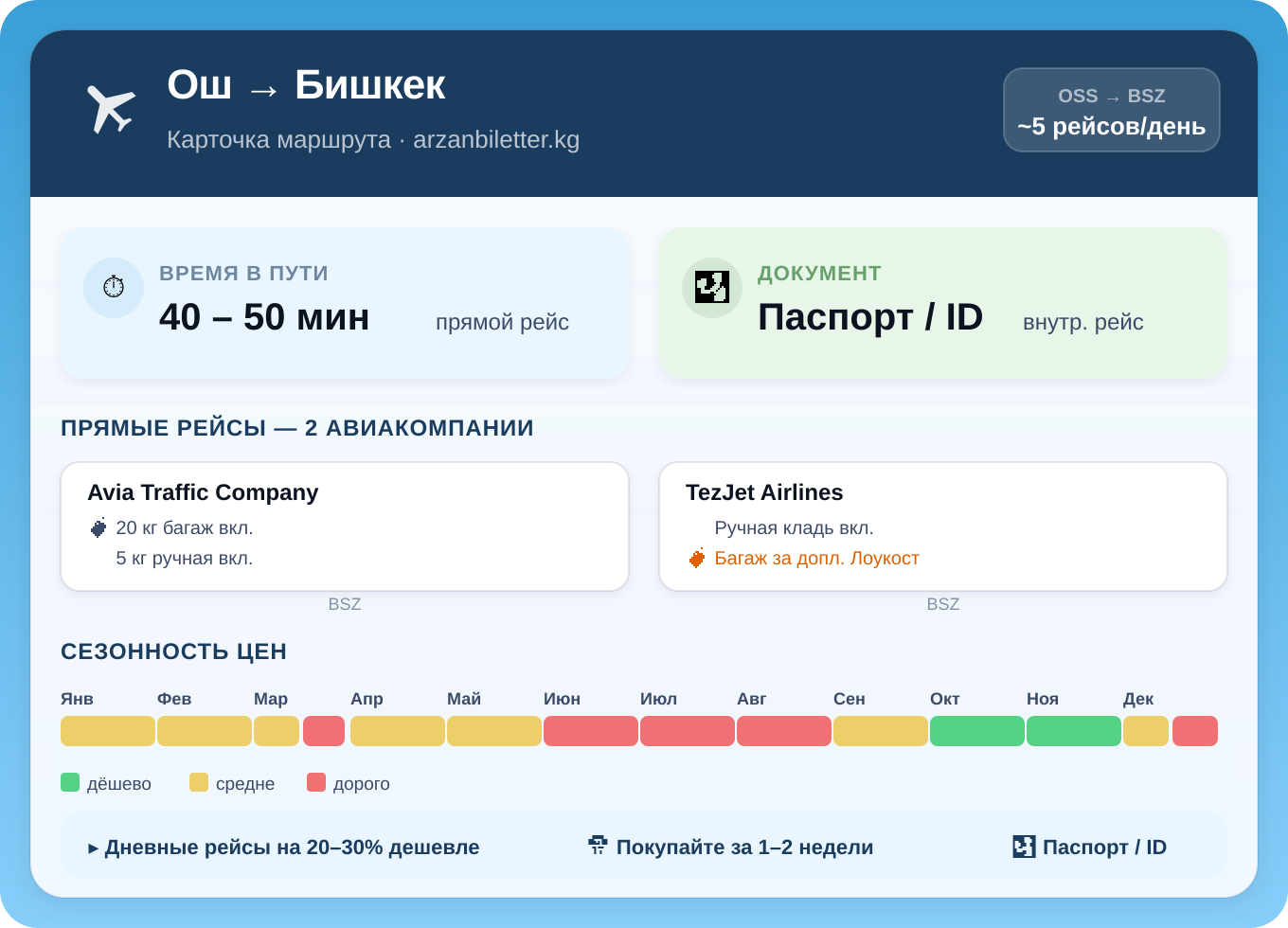
Task: Click the green October bar in the seasonality chart
Action: (976, 730)
